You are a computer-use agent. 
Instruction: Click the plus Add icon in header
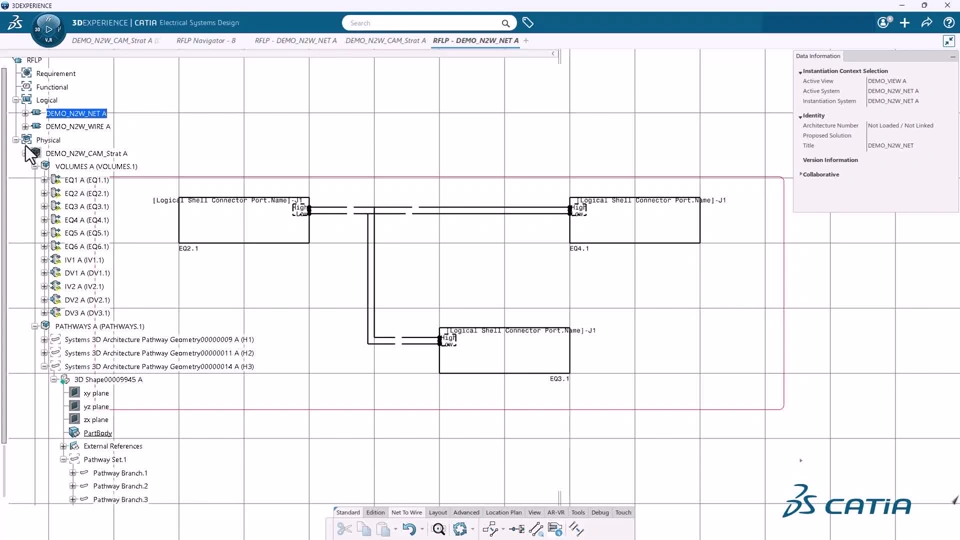click(x=905, y=23)
